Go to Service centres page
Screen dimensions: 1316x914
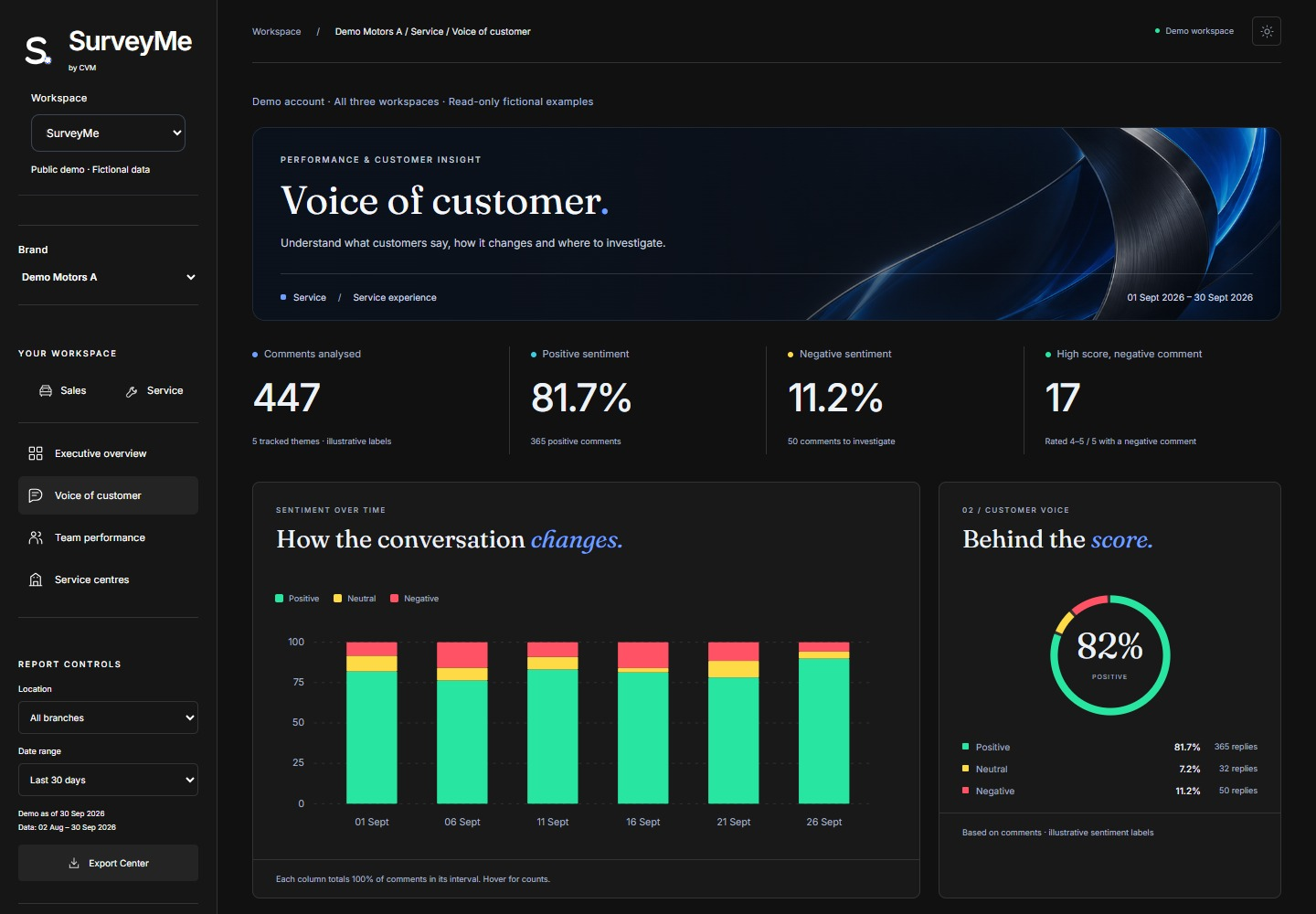[108, 579]
